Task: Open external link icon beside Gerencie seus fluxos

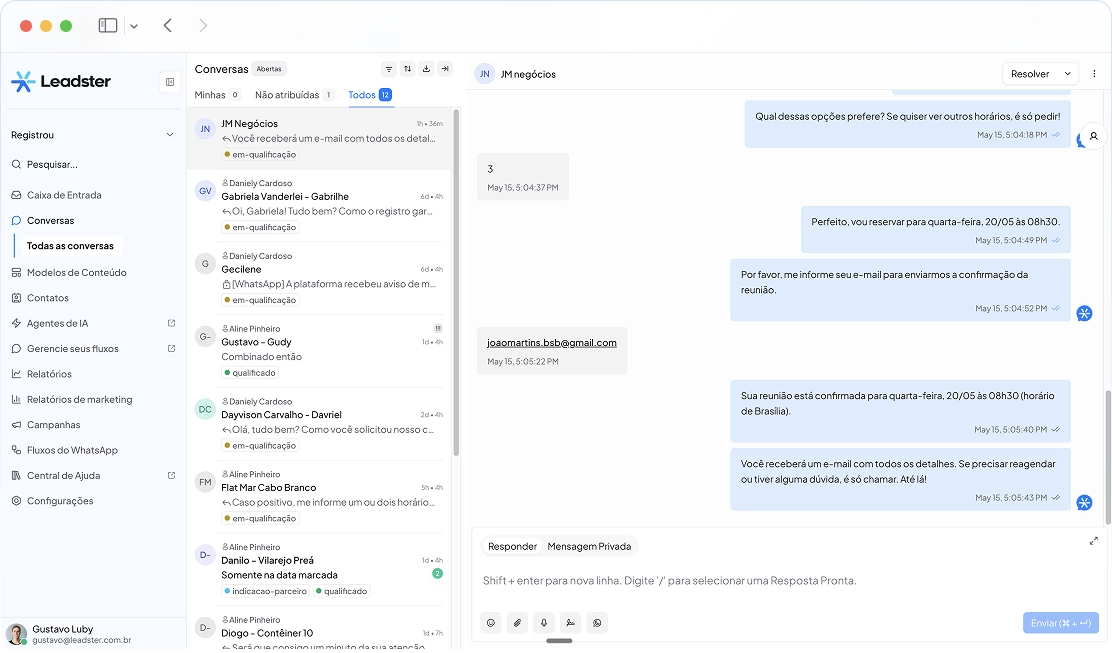Action: [171, 349]
